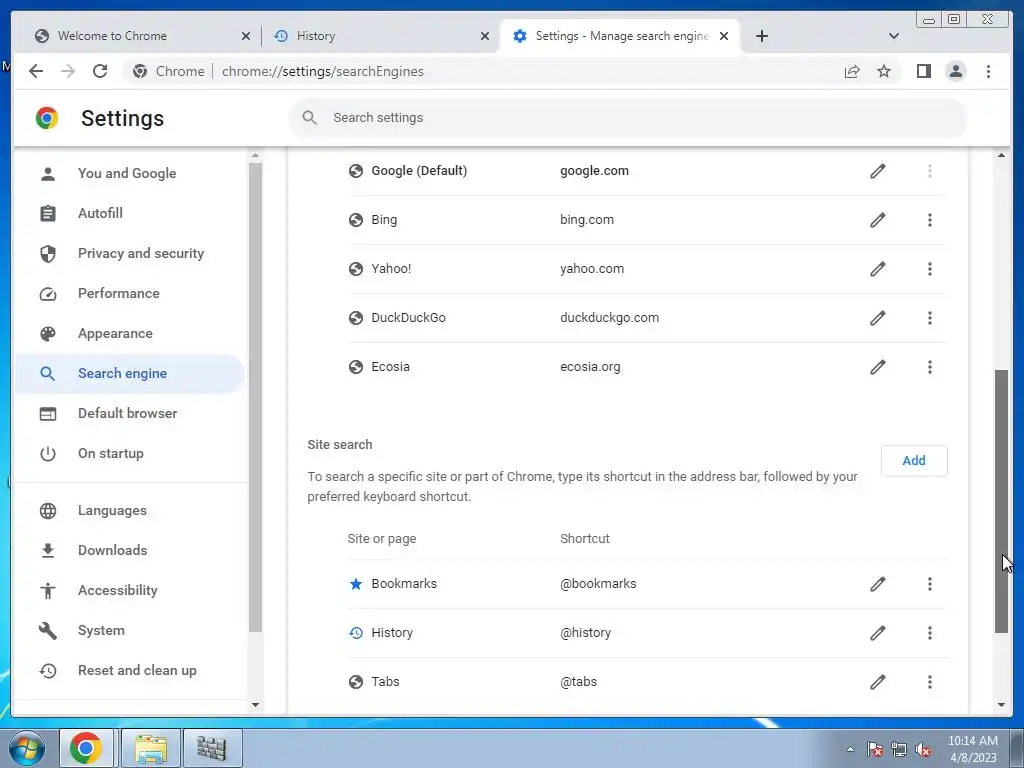The image size is (1024, 768).
Task: Open Reset and clean up settings
Action: click(129, 671)
